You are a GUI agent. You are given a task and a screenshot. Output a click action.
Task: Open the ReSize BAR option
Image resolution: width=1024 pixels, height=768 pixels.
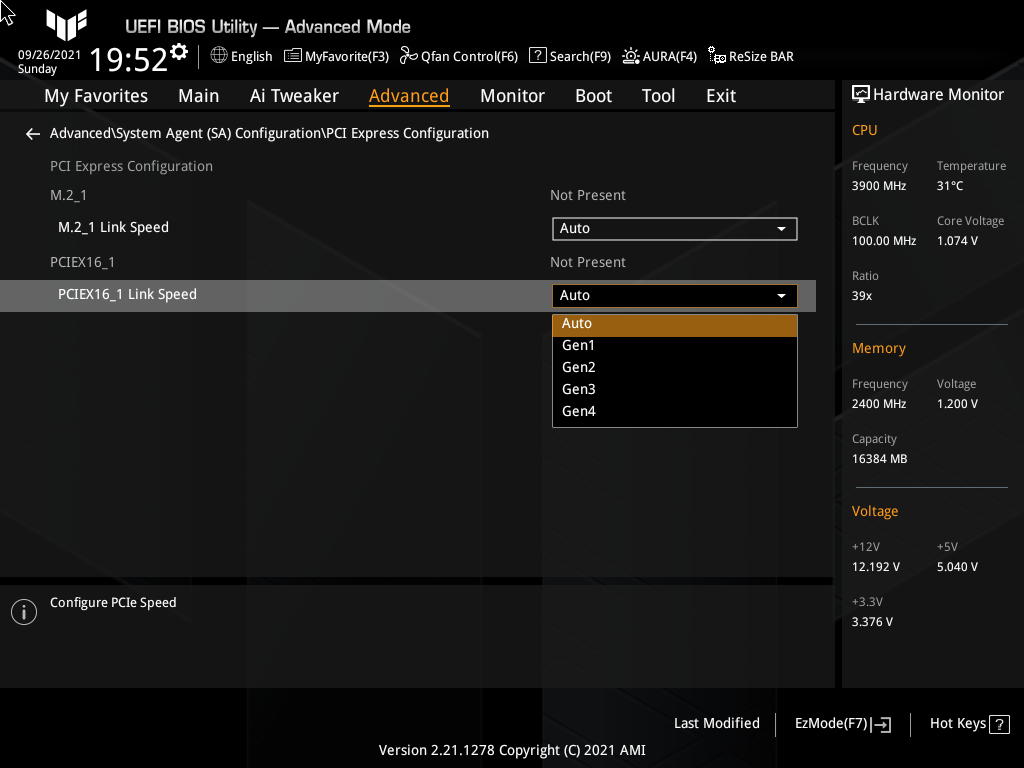(x=750, y=56)
